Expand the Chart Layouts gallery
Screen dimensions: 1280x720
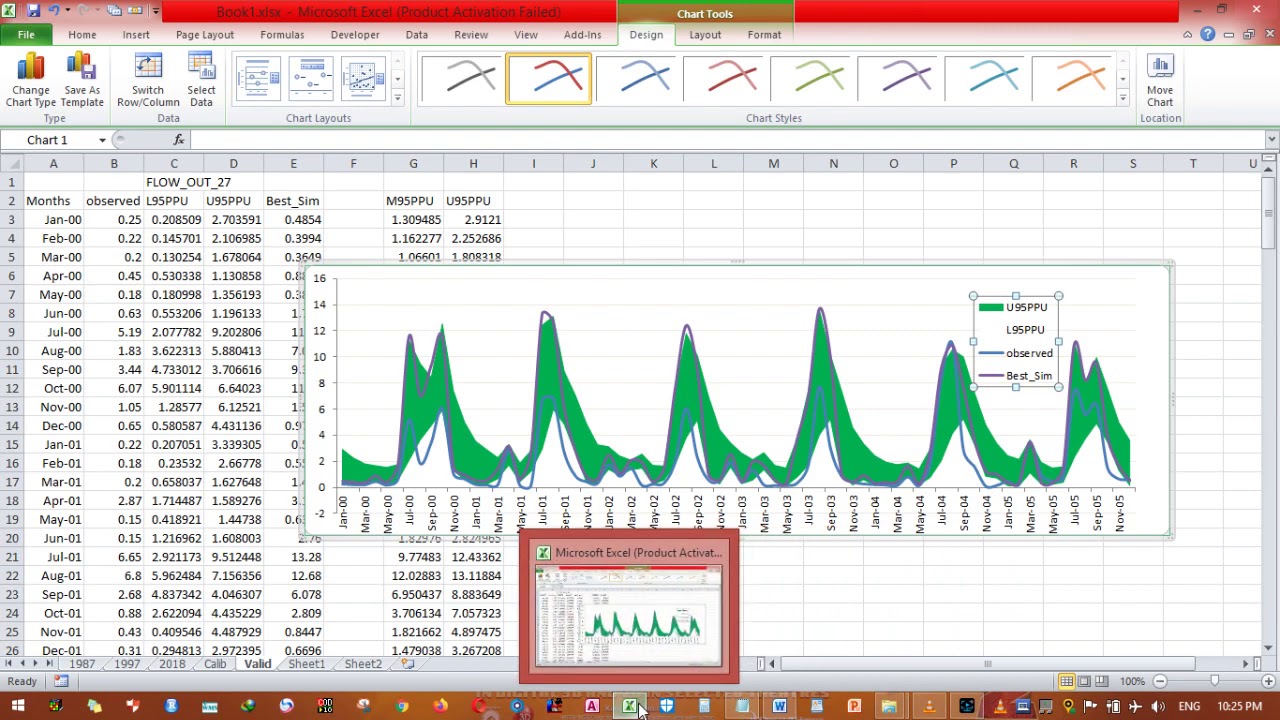click(397, 98)
